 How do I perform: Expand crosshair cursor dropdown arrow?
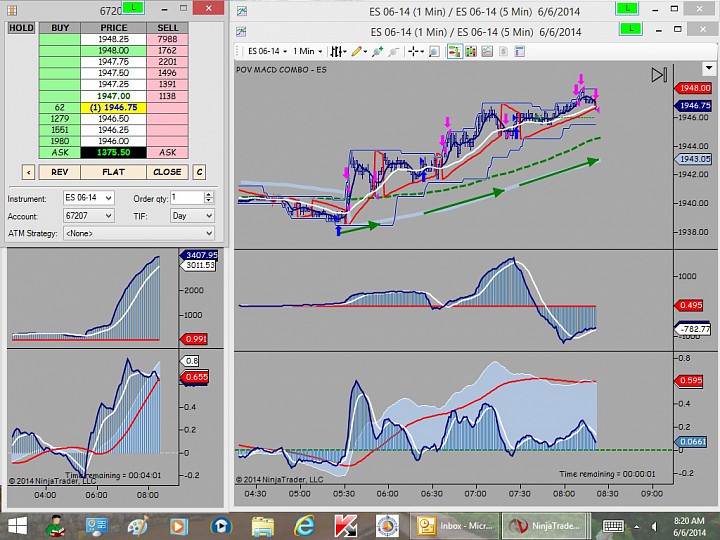422,52
